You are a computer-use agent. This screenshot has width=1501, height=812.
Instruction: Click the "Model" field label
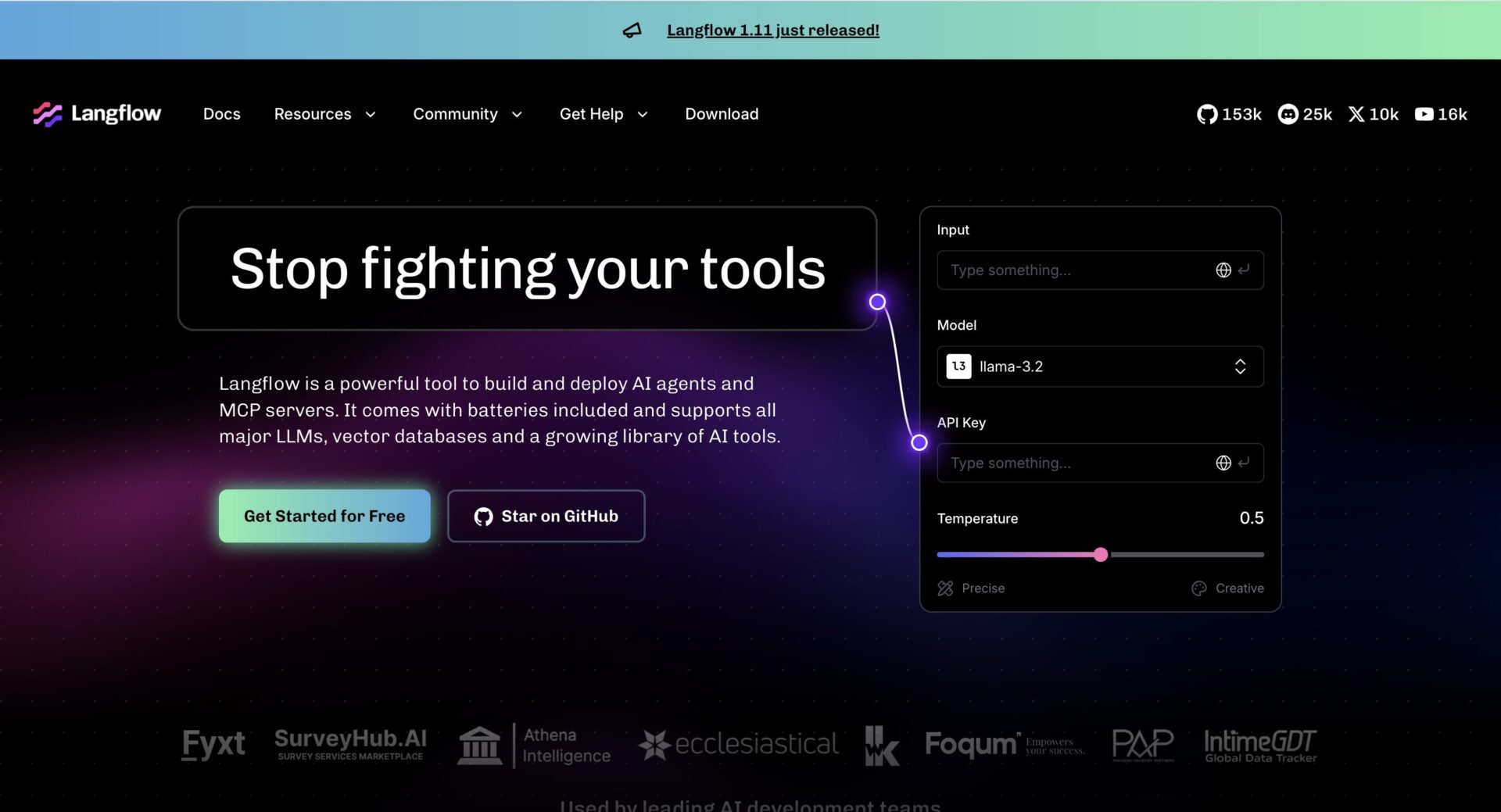point(957,325)
